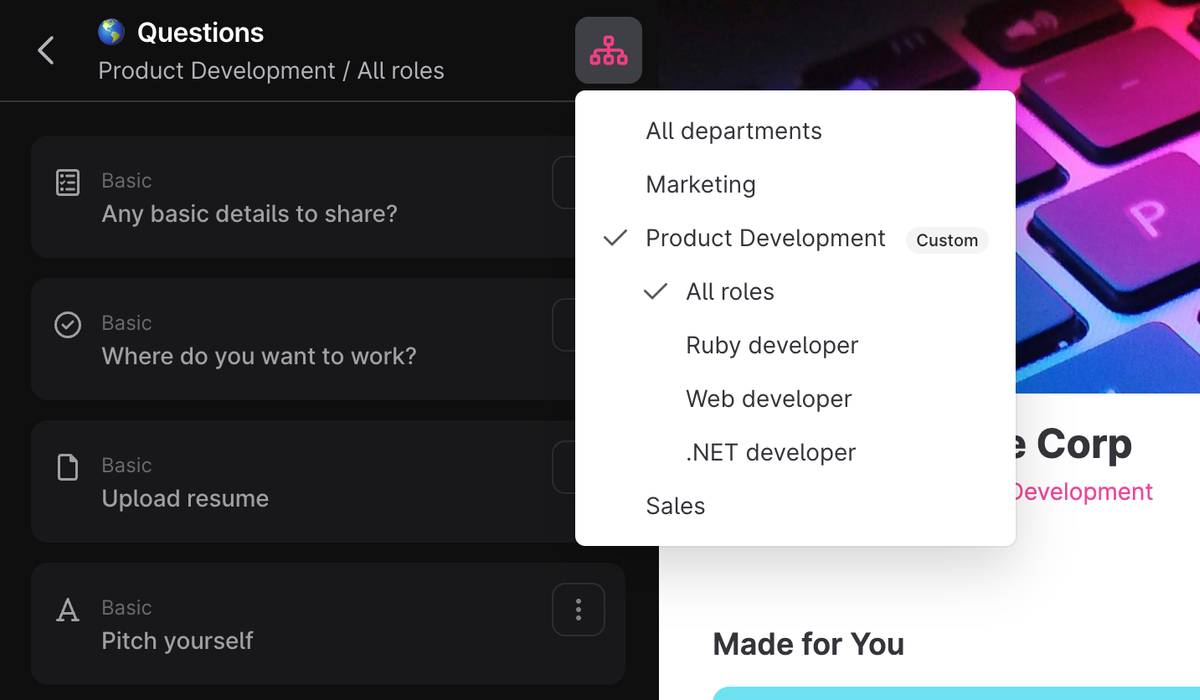Click the letter A icon beside Pitch yourself
This screenshot has width=1200, height=700.
click(x=67, y=610)
